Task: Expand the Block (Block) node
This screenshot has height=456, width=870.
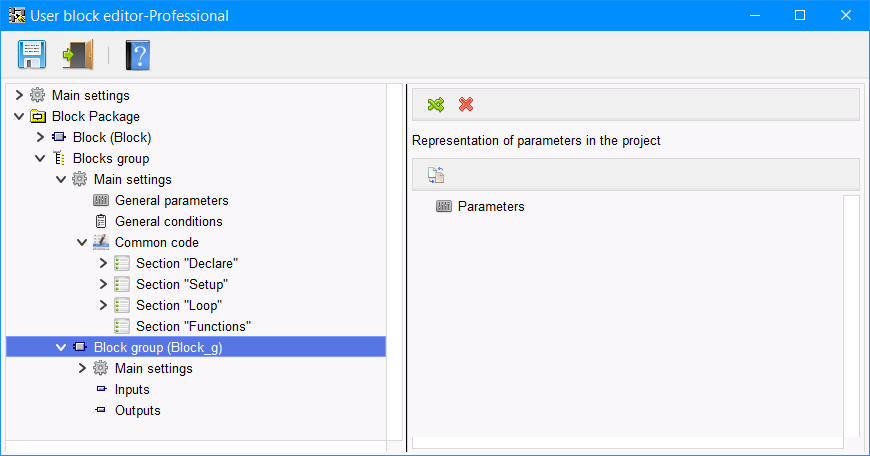Action: (x=40, y=137)
